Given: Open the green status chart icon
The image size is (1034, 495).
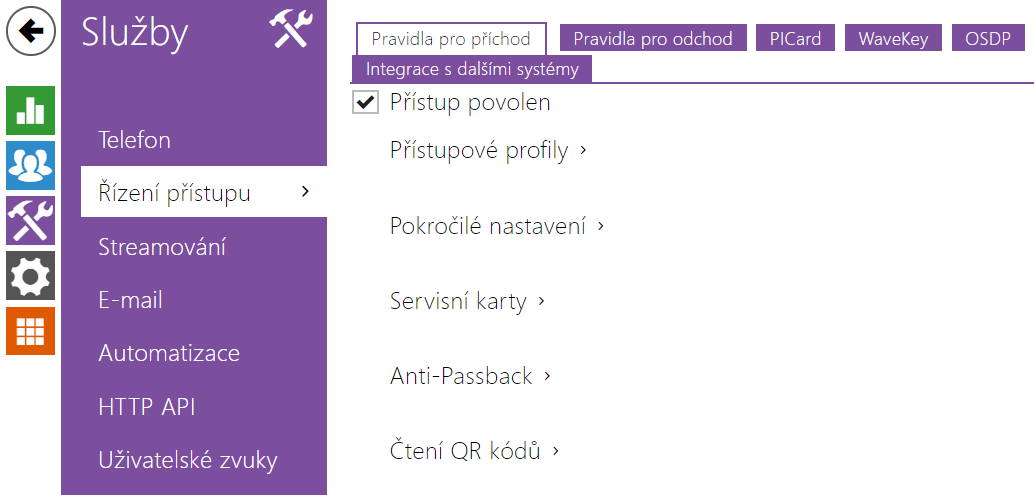Looking at the screenshot, I should [x=31, y=110].
